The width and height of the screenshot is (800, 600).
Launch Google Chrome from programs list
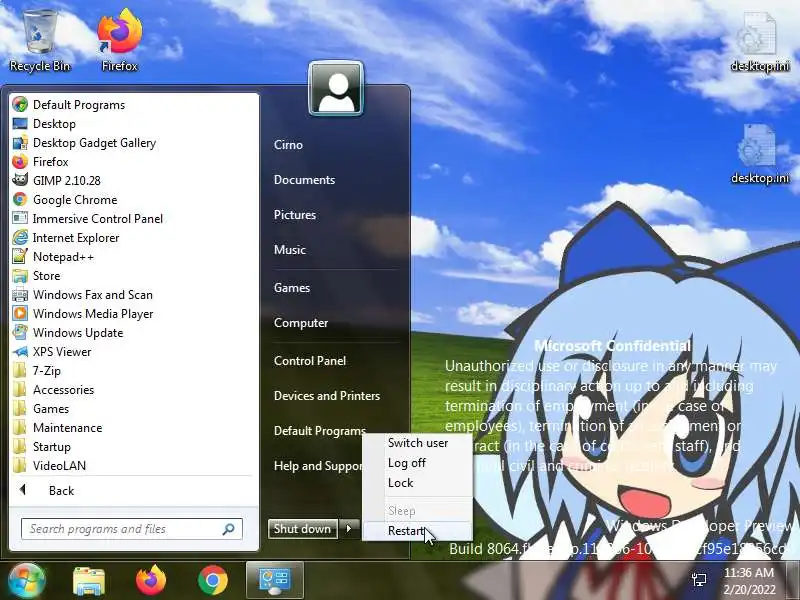(20, 199)
